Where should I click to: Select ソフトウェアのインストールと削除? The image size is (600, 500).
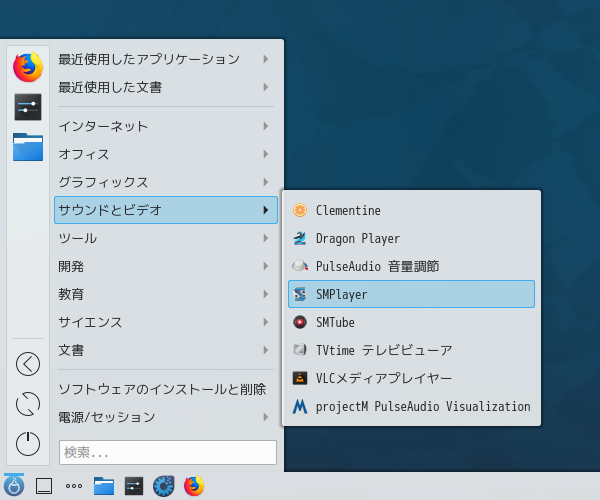pyautogui.click(x=166, y=389)
